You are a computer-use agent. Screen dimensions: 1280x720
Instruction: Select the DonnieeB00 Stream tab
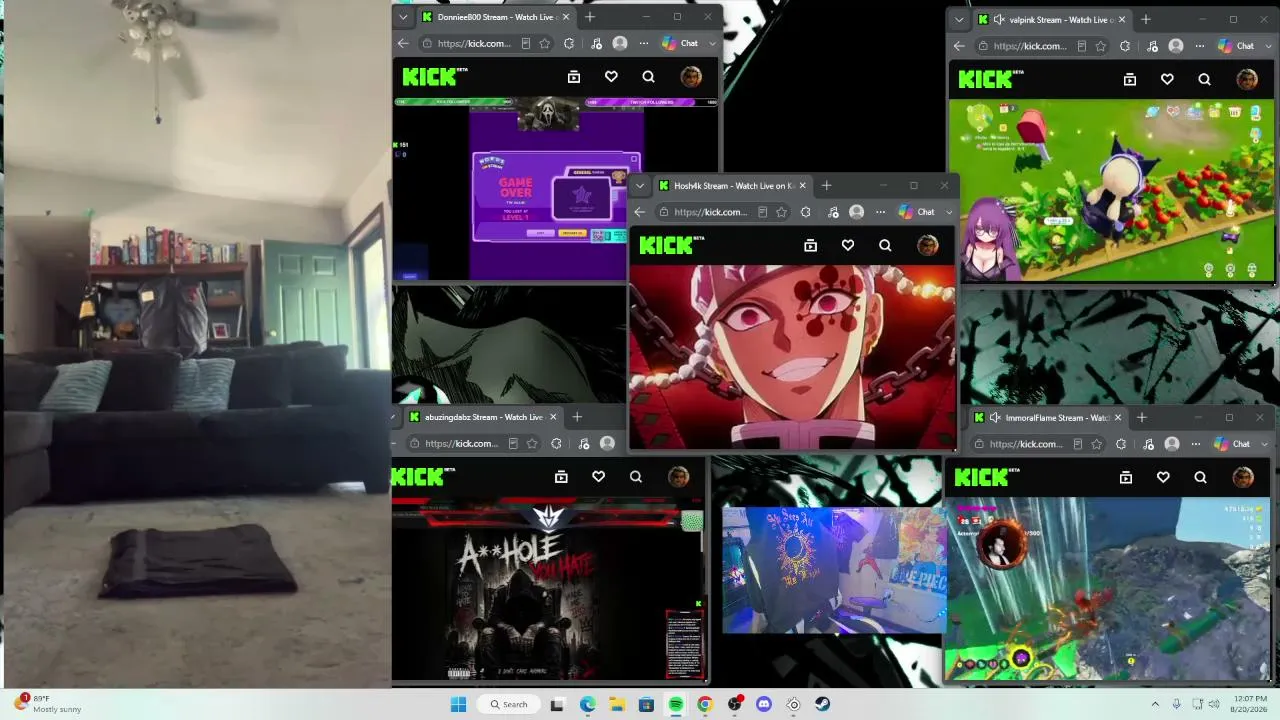495,17
